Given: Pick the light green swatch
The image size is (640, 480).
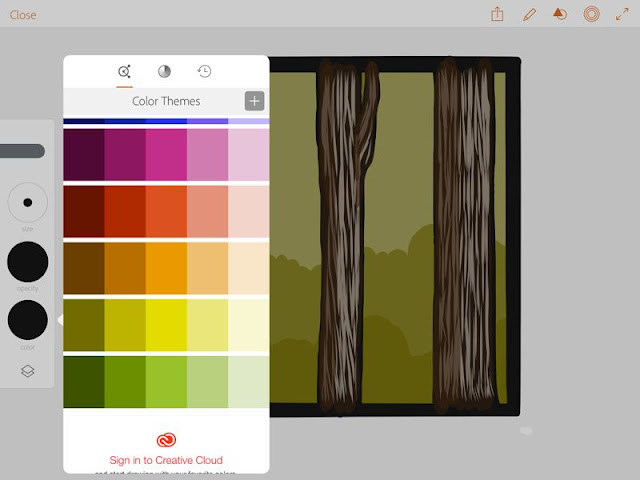Looking at the screenshot, I should point(207,382).
